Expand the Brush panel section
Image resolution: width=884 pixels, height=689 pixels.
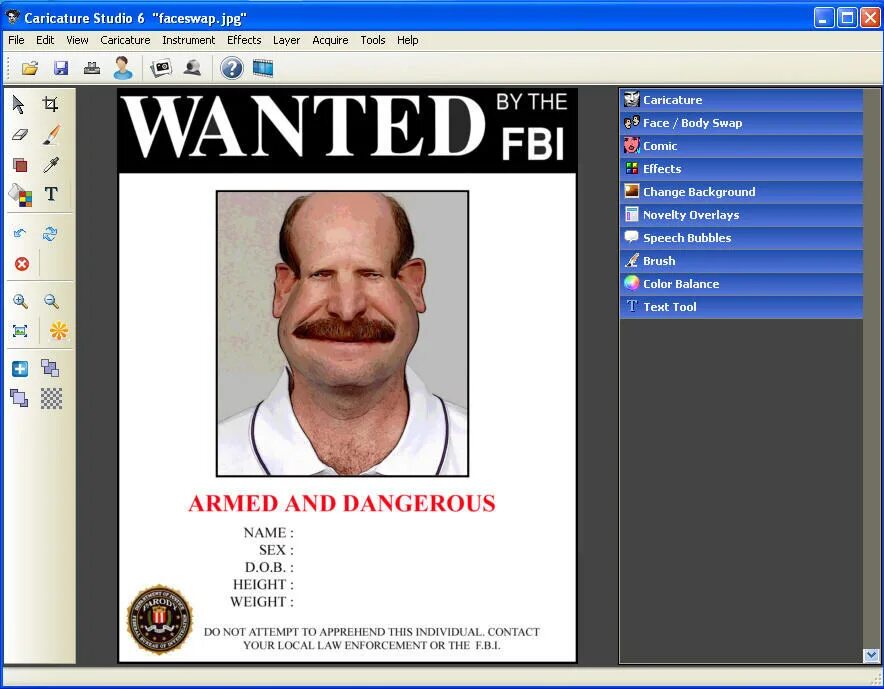(x=741, y=261)
